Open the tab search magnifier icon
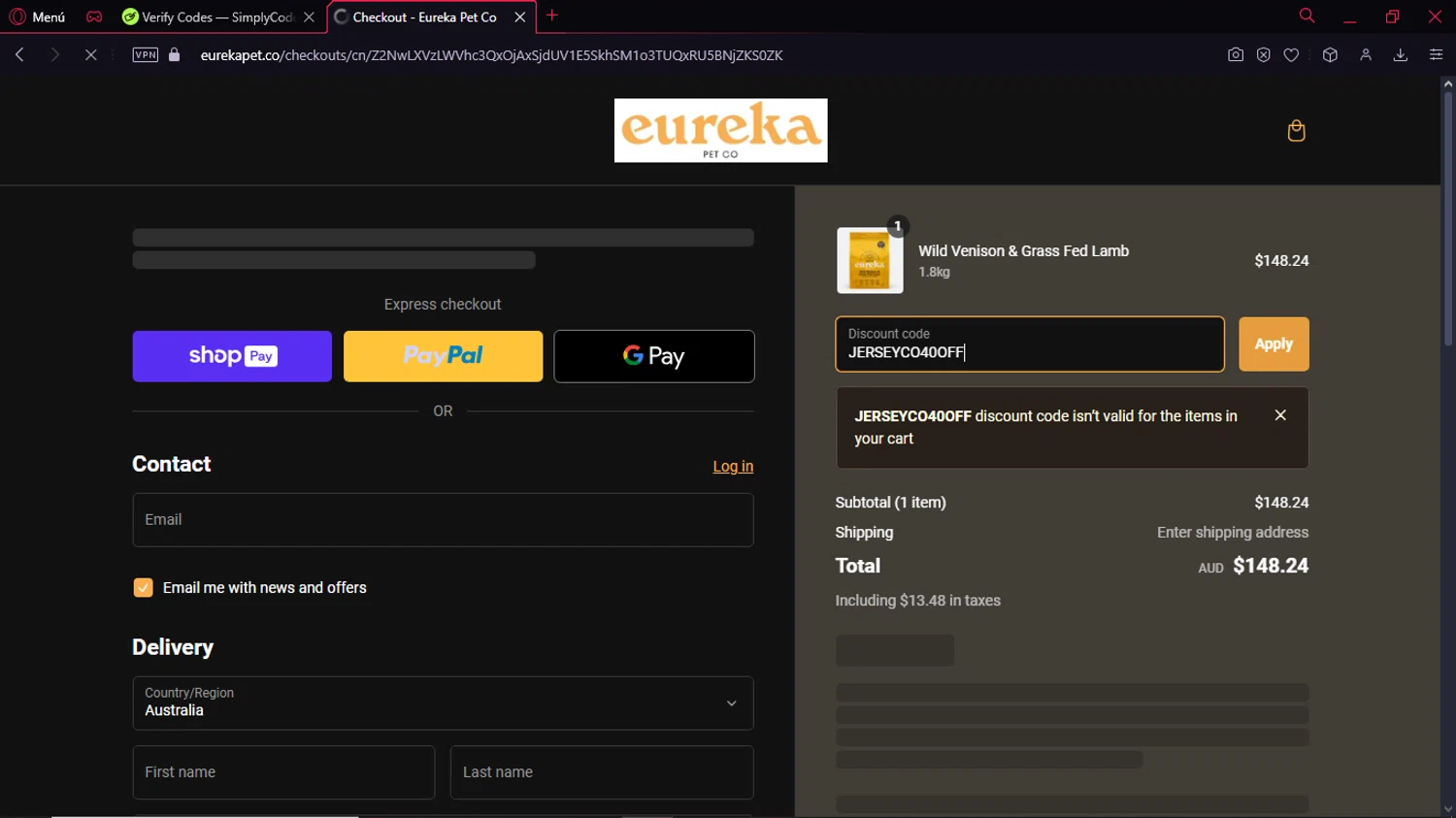The width and height of the screenshot is (1456, 818). (1307, 16)
